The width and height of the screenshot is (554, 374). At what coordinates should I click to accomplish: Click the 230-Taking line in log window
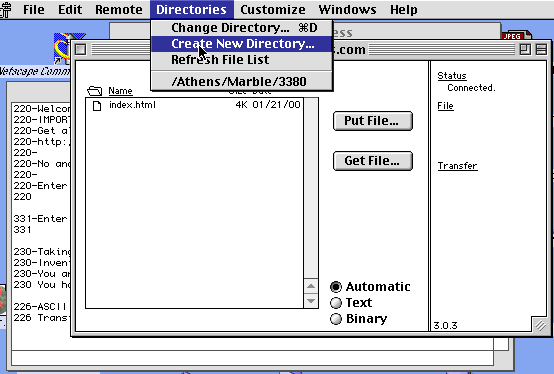click(42, 251)
